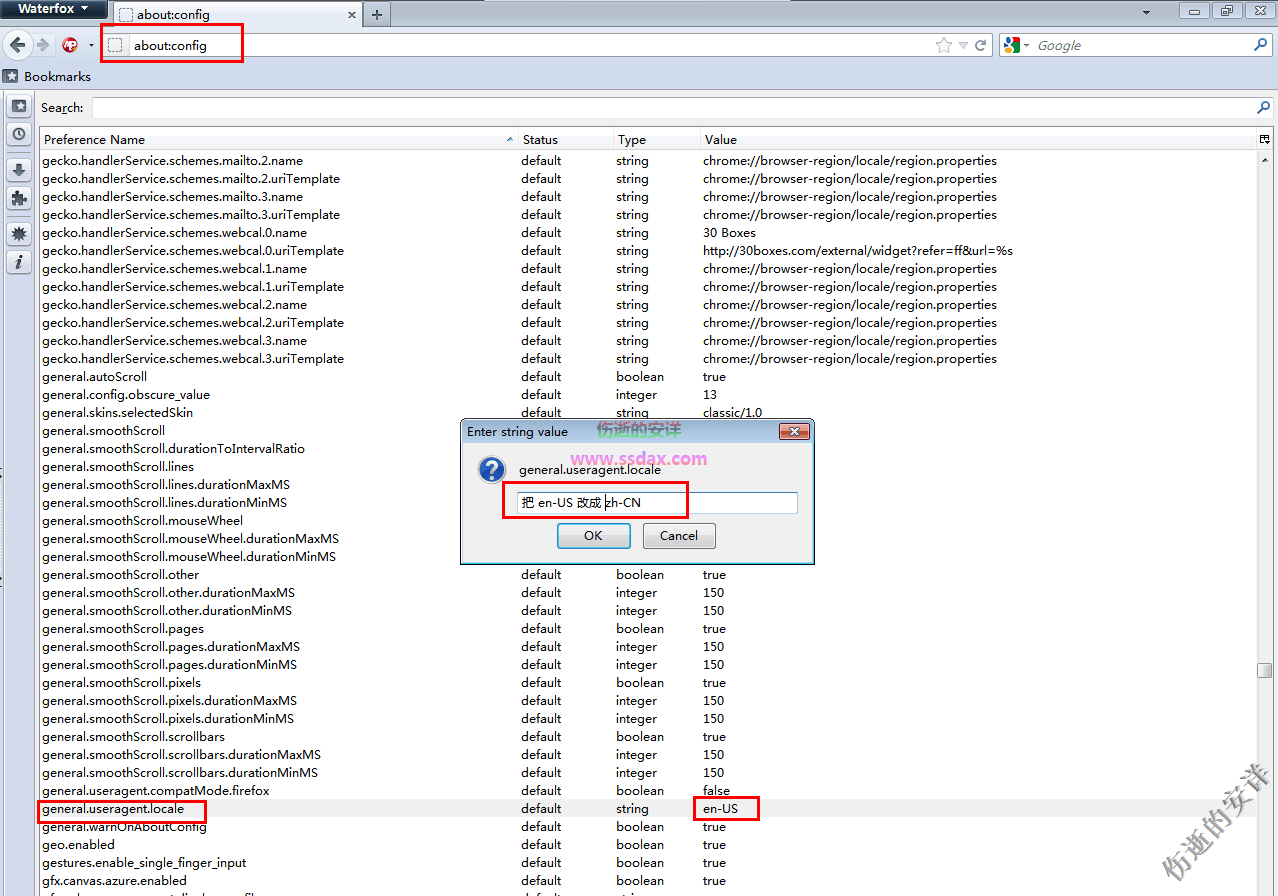Image resolution: width=1278 pixels, height=896 pixels.
Task: Open bookmarks sidebar star icon
Action: [x=19, y=106]
